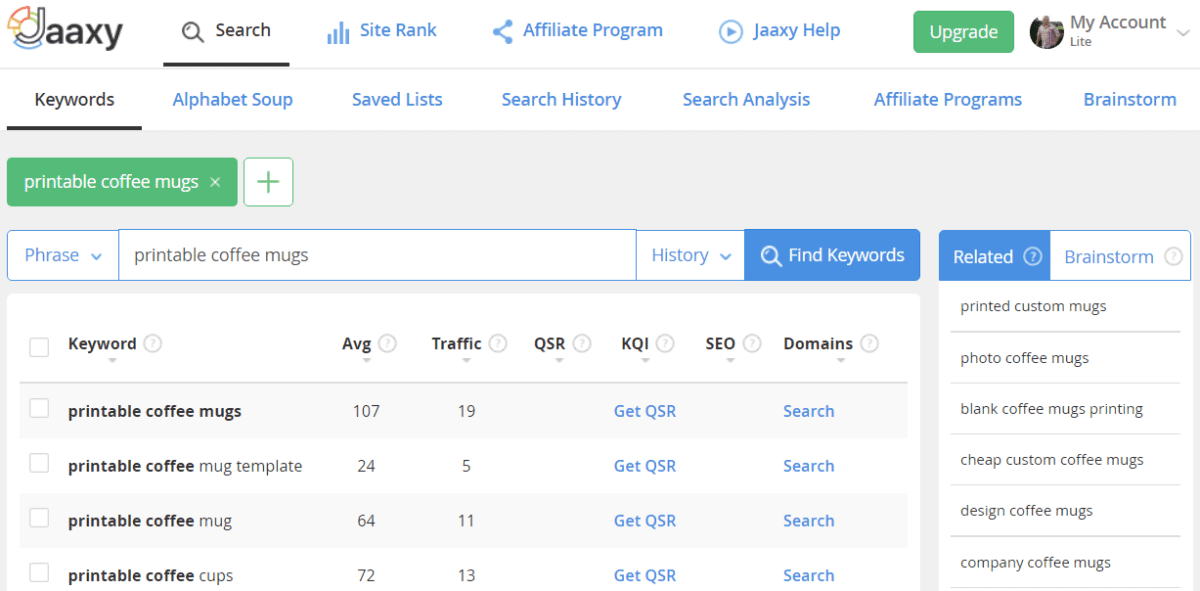Sort by Keyword column arrow
This screenshot has height=591, width=1200.
pyautogui.click(x=111, y=361)
